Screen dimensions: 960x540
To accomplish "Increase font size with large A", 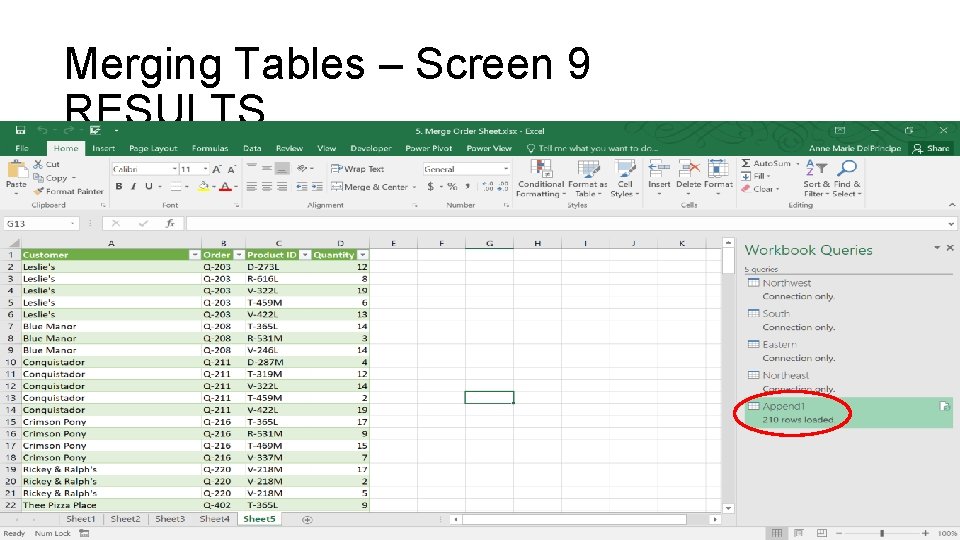I will [x=217, y=169].
